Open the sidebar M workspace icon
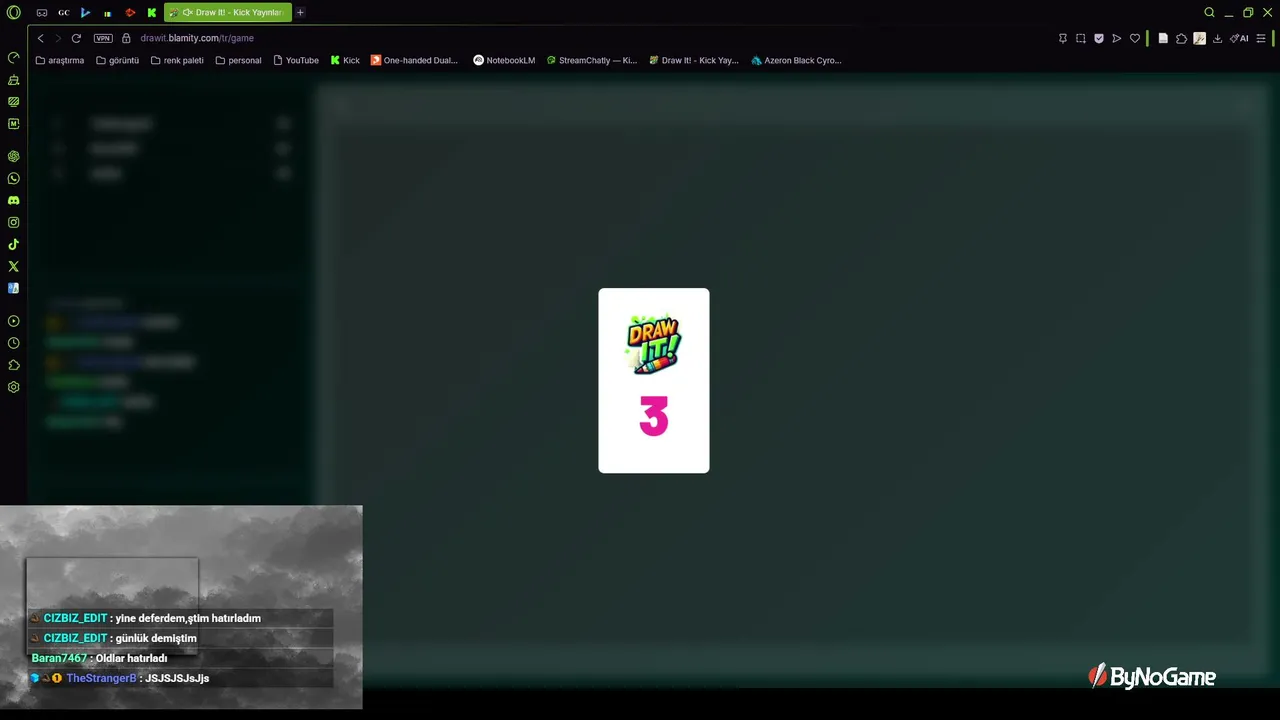Screen dimensions: 1280x720 tap(14, 123)
